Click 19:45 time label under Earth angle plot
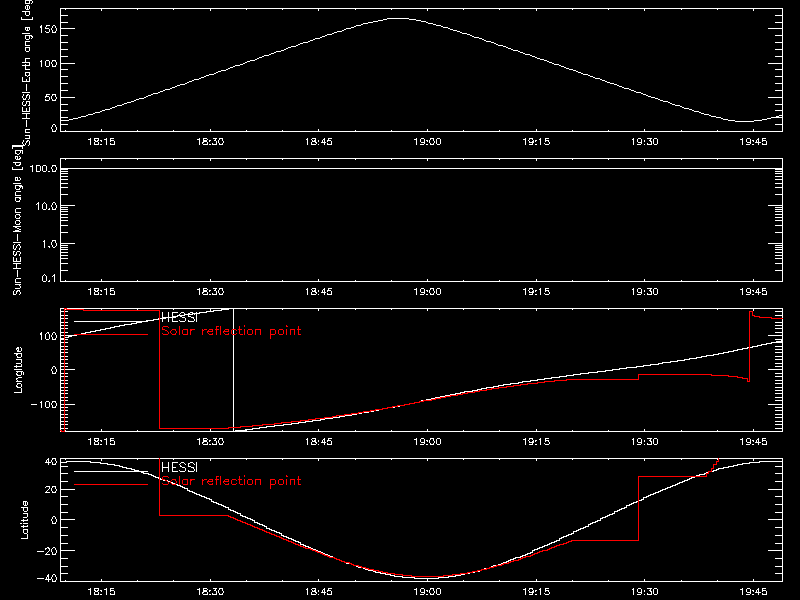800x600 pixels. 754,142
